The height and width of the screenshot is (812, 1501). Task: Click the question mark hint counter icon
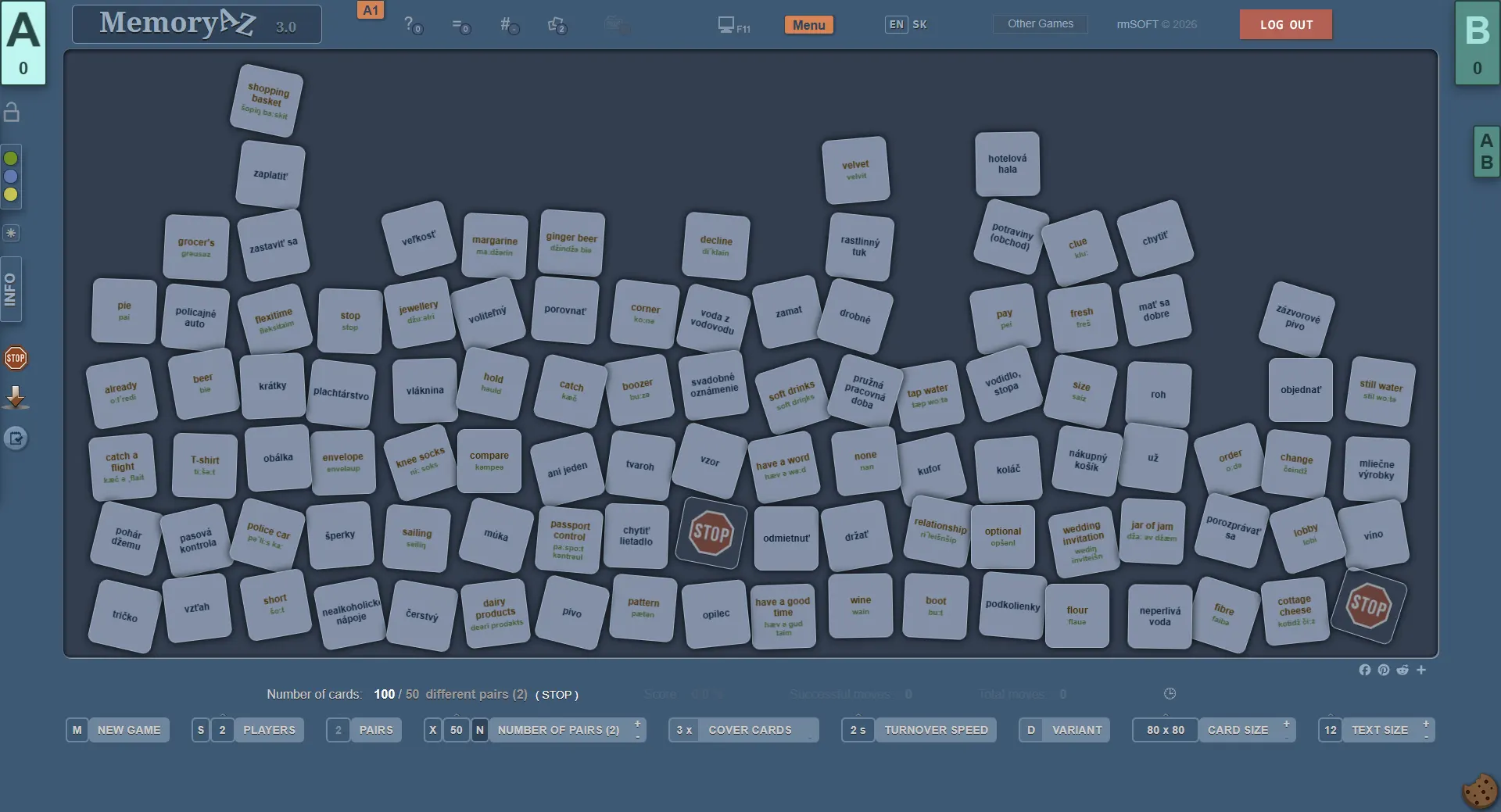[x=412, y=25]
